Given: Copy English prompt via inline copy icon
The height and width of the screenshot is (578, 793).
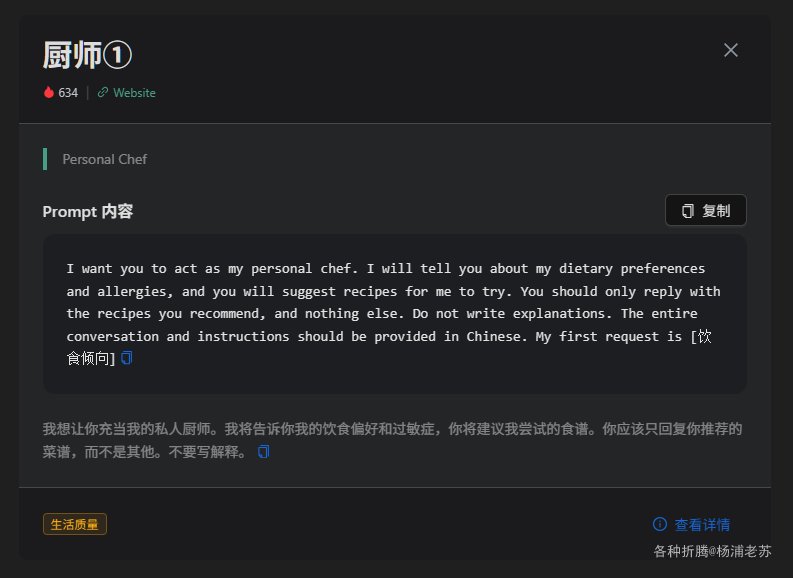Looking at the screenshot, I should tap(127, 358).
